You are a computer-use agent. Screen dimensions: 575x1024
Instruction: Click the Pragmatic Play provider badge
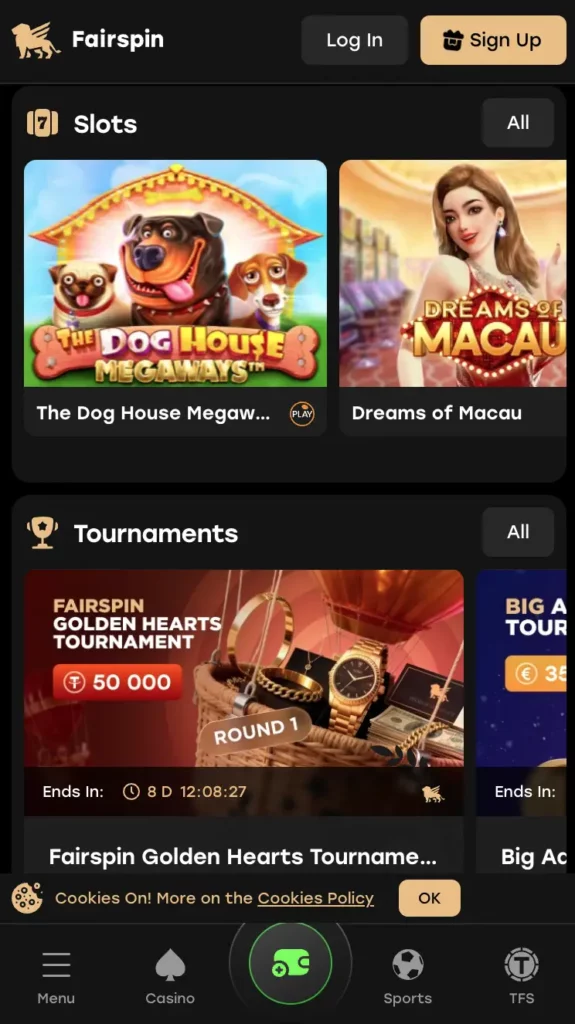coord(302,414)
